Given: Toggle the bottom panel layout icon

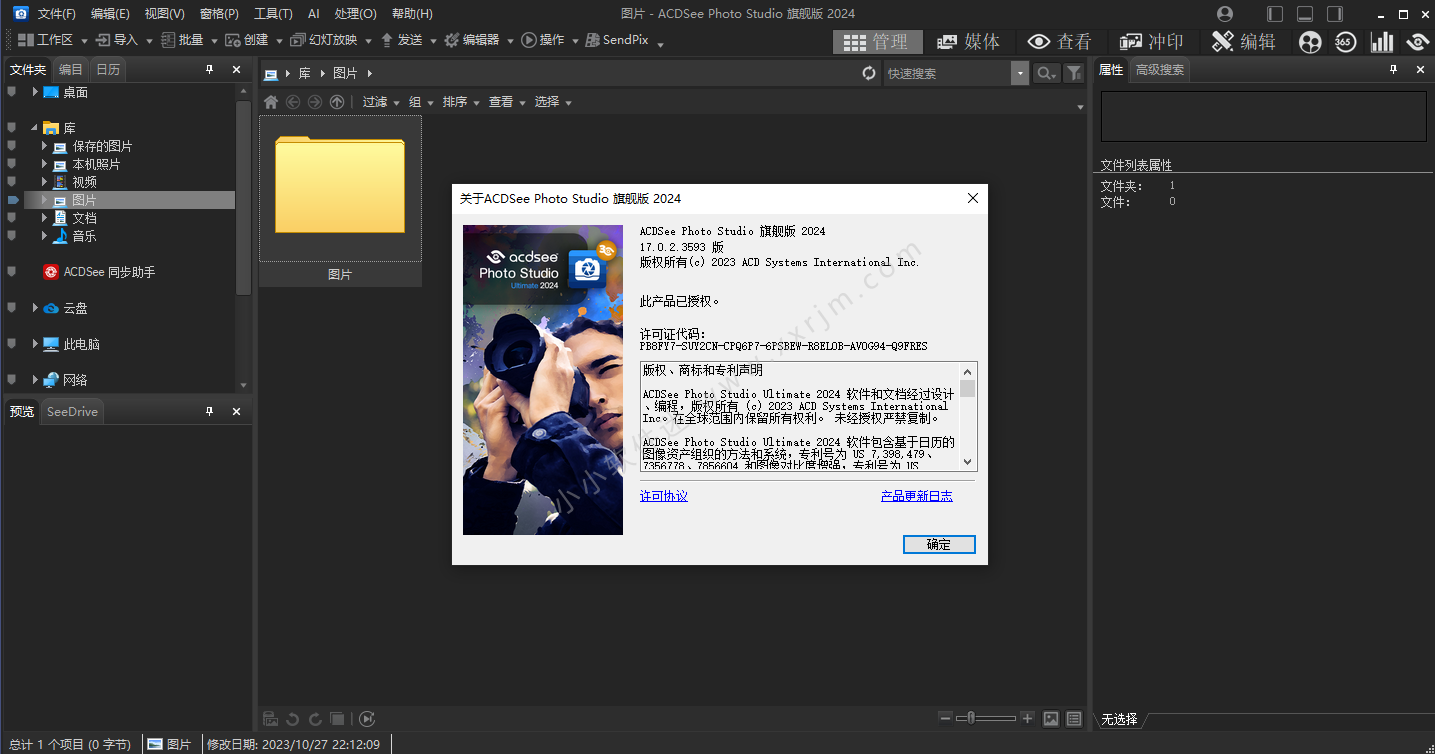Looking at the screenshot, I should point(1305,14).
